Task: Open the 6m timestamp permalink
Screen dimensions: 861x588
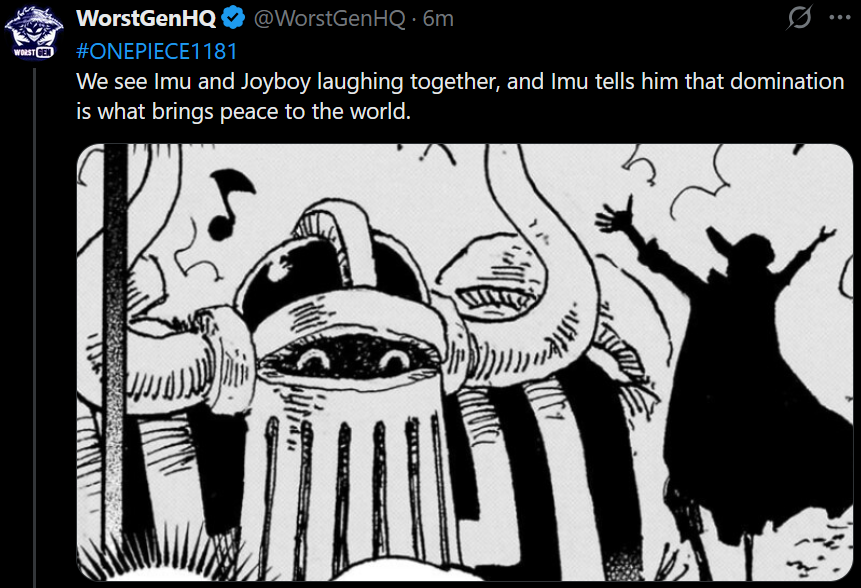Action: (438, 19)
